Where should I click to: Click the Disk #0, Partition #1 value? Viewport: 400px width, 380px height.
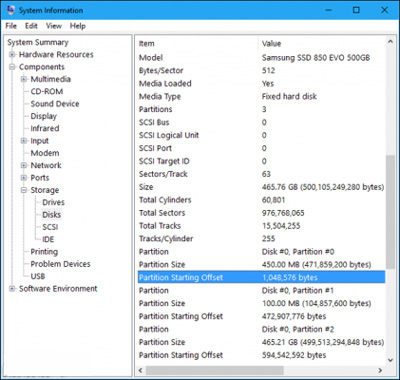point(298,290)
